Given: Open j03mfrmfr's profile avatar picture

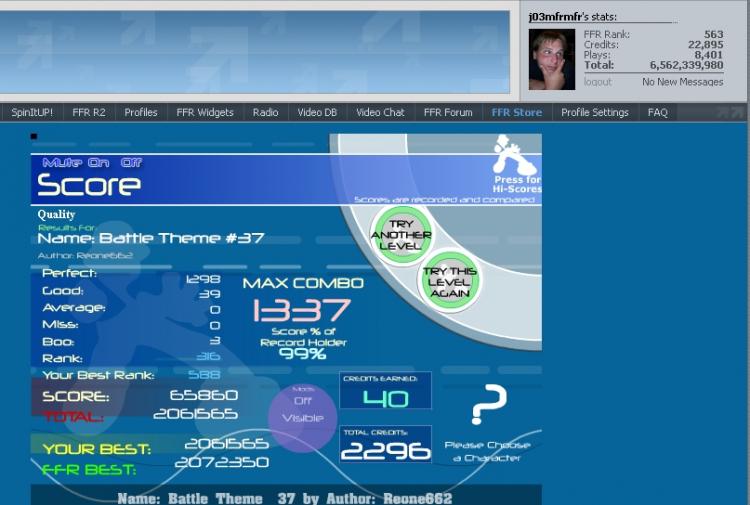Looking at the screenshot, I should click(551, 59).
